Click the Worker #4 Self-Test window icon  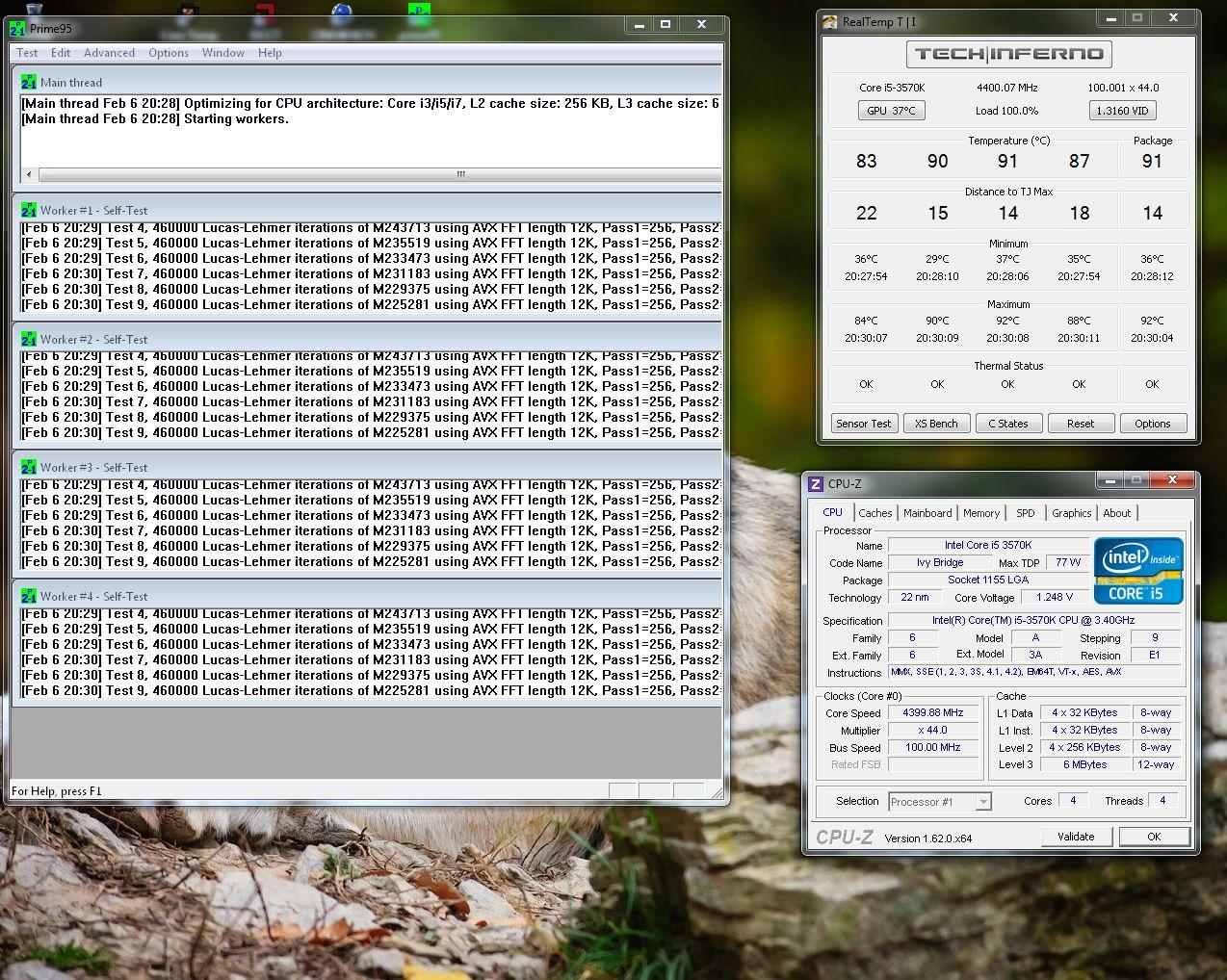click(29, 596)
